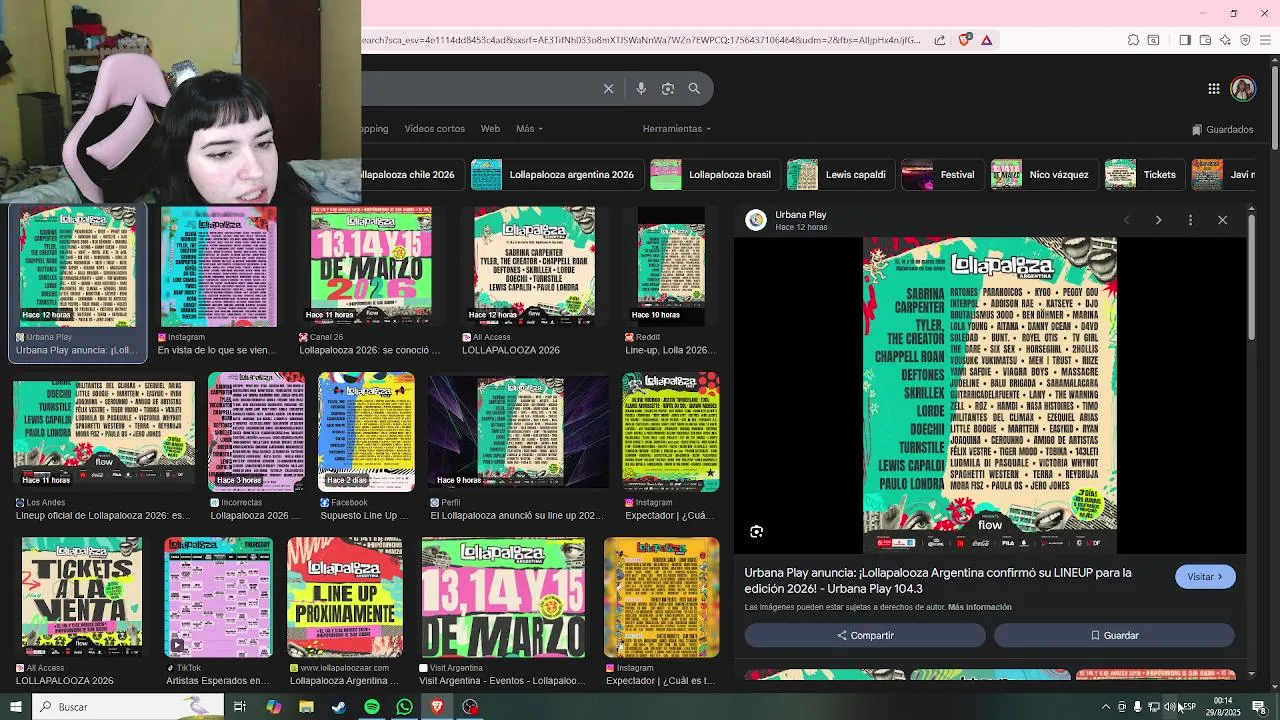Open Facebook Supuesto Line Up thumbnail

[366, 431]
